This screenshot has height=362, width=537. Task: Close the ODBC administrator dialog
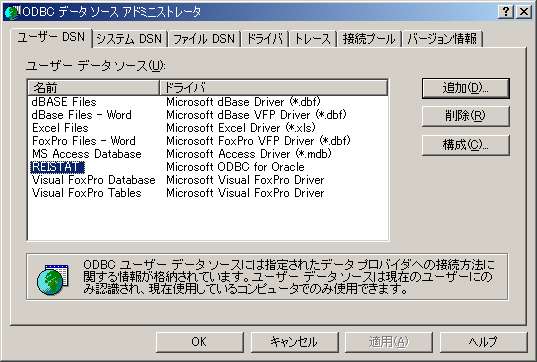[524, 12]
